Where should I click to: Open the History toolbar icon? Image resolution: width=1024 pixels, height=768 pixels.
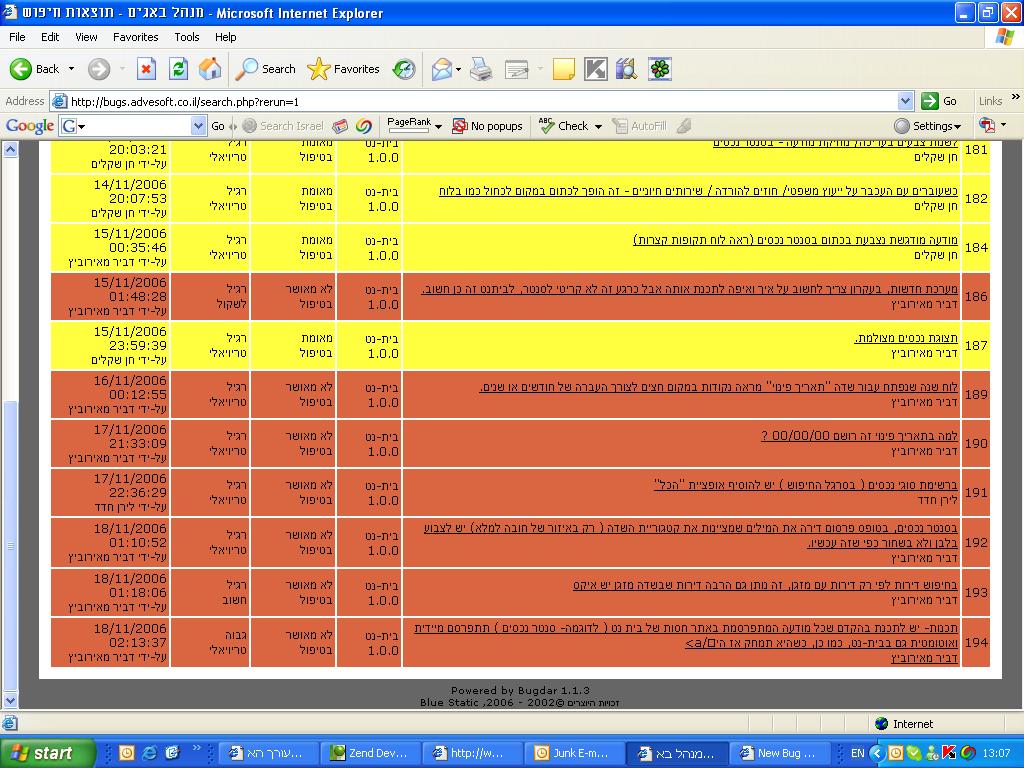404,69
